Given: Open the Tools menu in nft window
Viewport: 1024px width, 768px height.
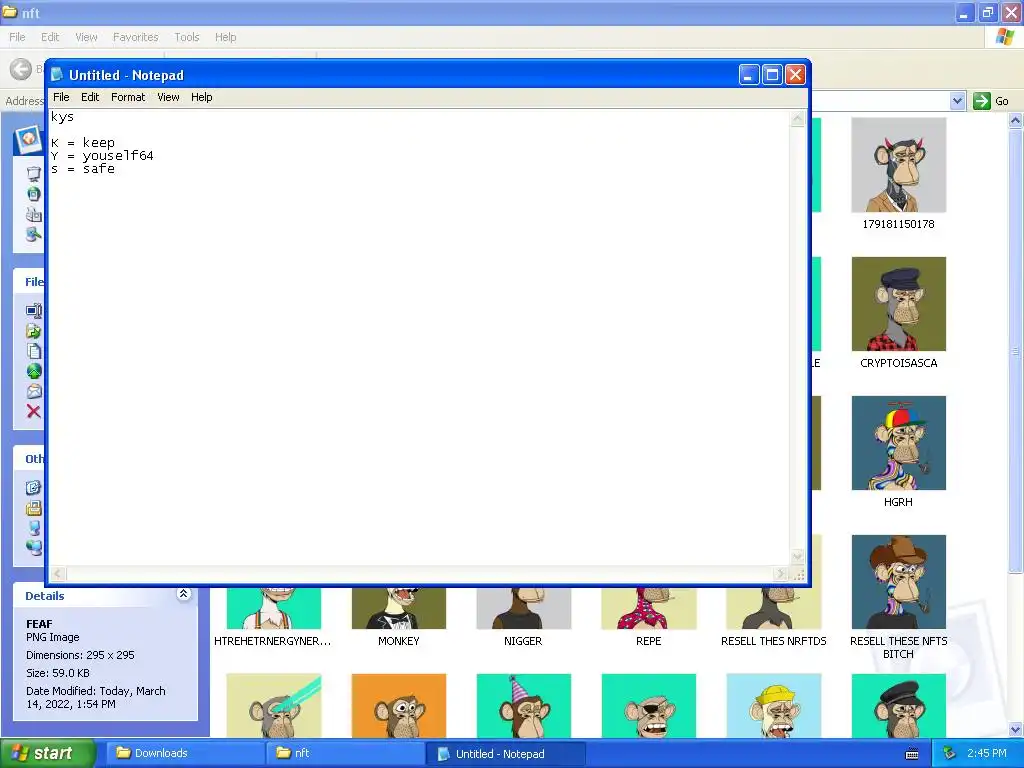Looking at the screenshot, I should click(x=187, y=37).
